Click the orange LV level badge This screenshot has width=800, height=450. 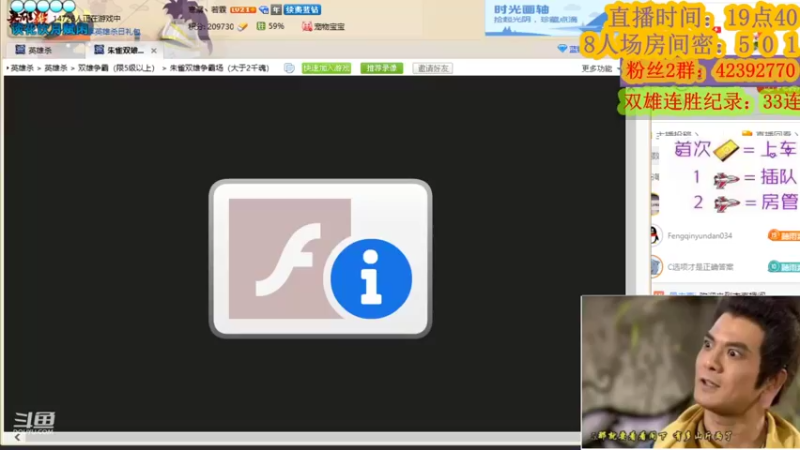[242, 10]
